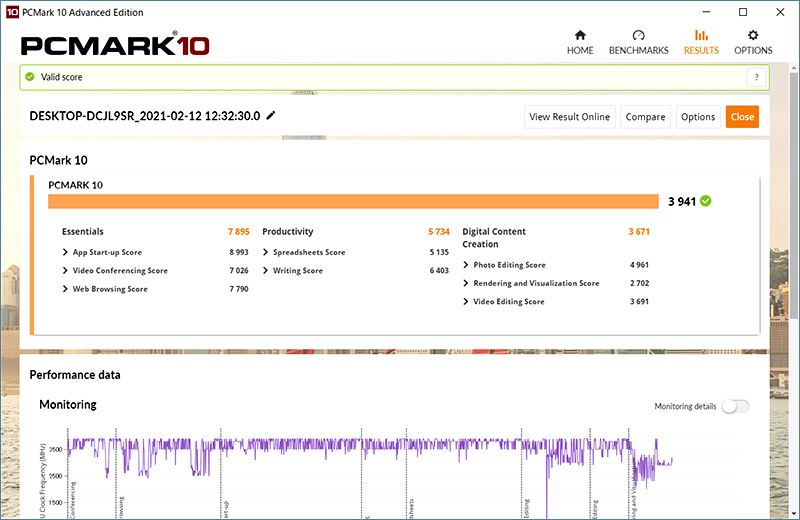The height and width of the screenshot is (520, 800).
Task: Open the Options gear icon
Action: tap(753, 35)
